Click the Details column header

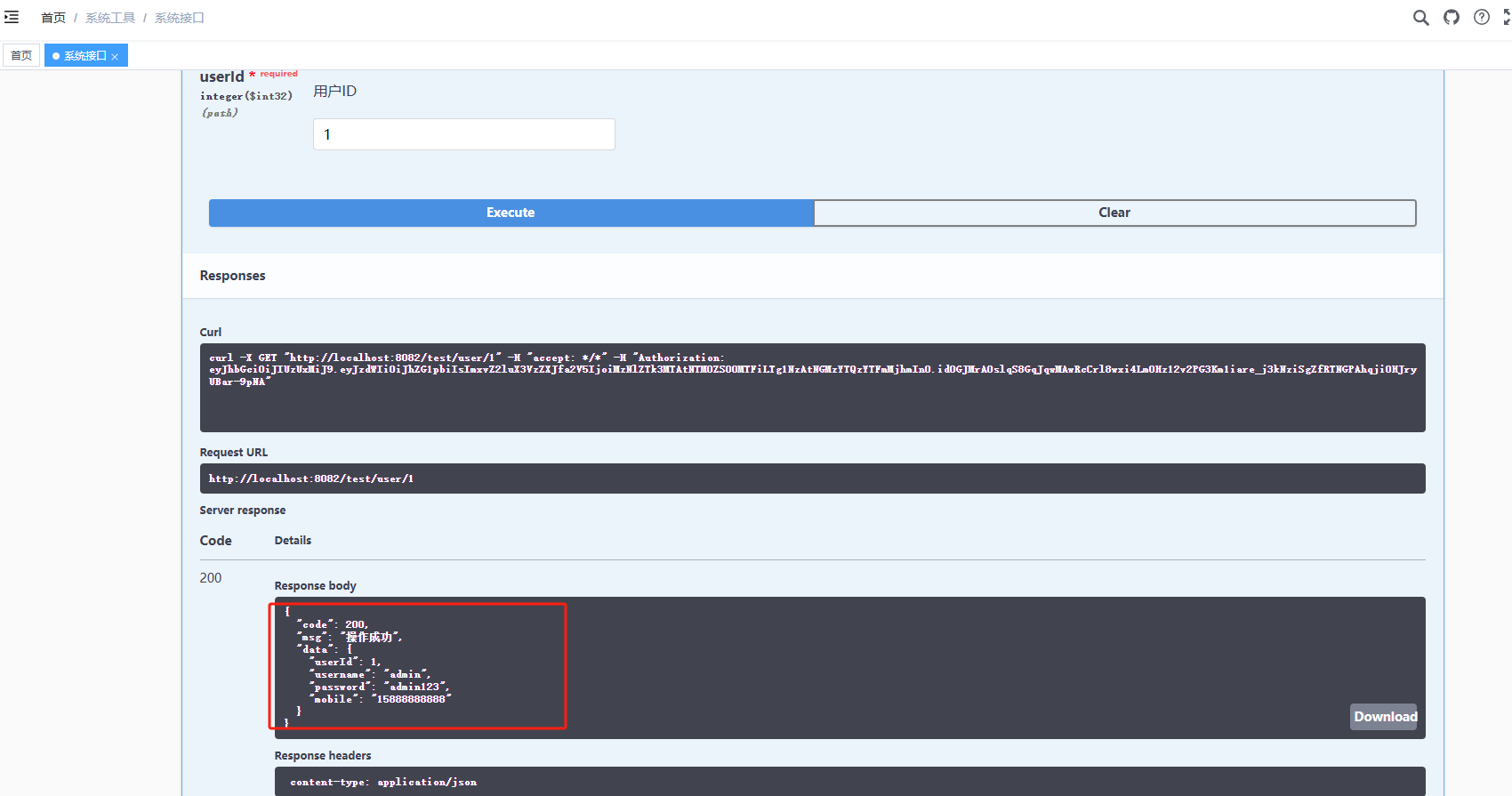click(x=293, y=541)
